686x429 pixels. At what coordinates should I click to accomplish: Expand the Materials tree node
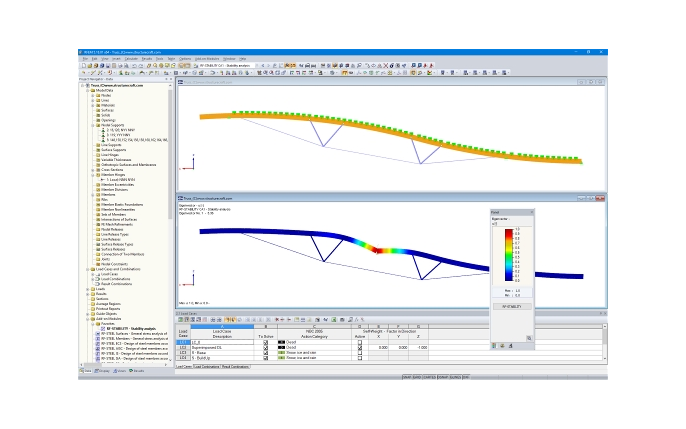coord(93,105)
